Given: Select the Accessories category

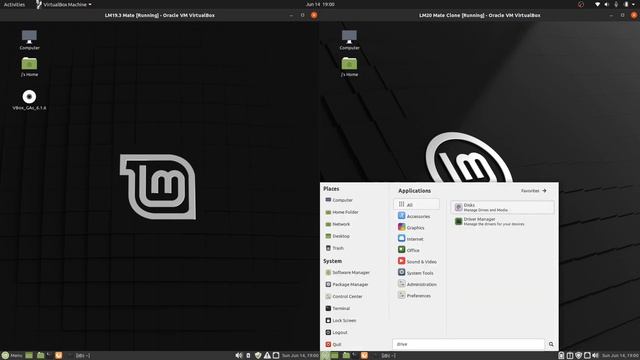Looking at the screenshot, I should tap(414, 216).
